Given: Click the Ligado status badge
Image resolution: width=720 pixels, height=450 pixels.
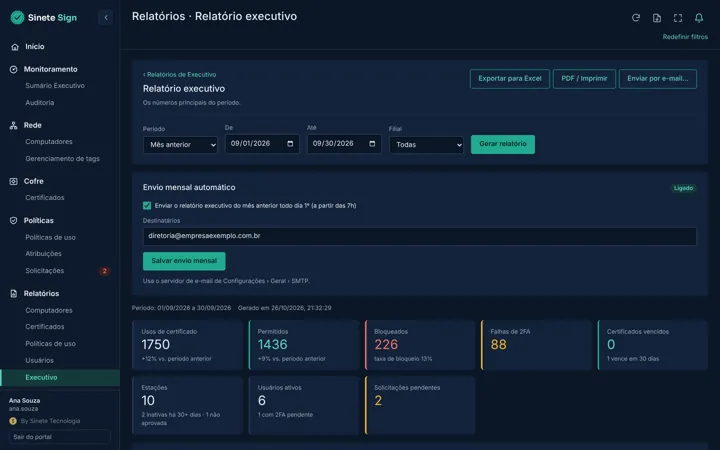Looking at the screenshot, I should coord(683,188).
